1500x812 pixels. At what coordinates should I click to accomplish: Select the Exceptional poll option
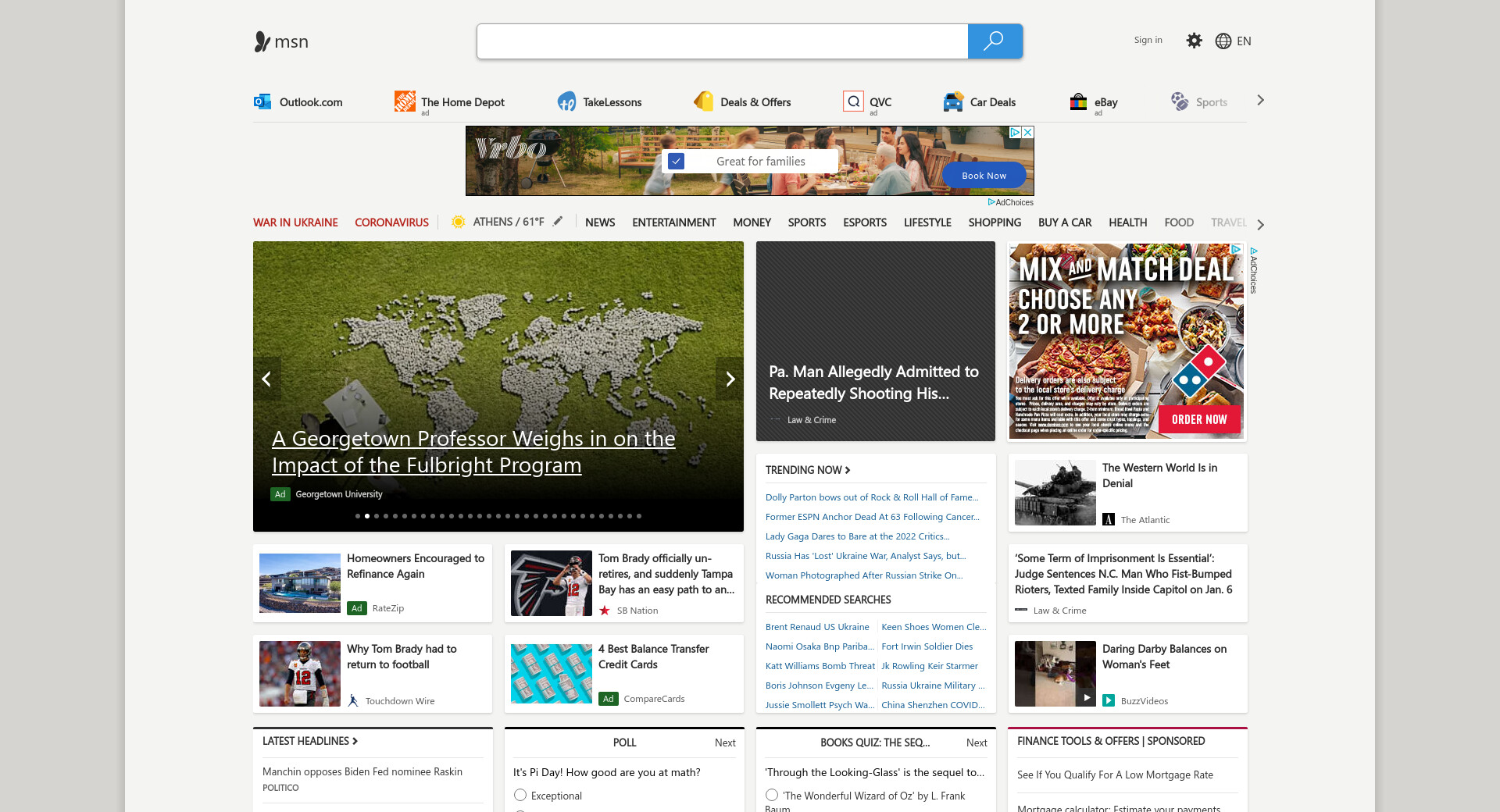coord(520,795)
